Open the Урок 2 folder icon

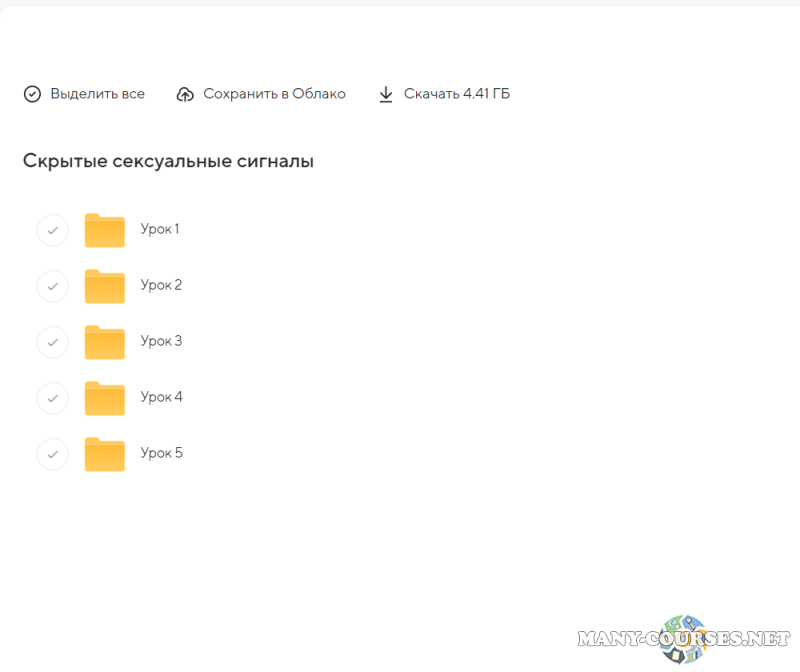[x=104, y=286]
